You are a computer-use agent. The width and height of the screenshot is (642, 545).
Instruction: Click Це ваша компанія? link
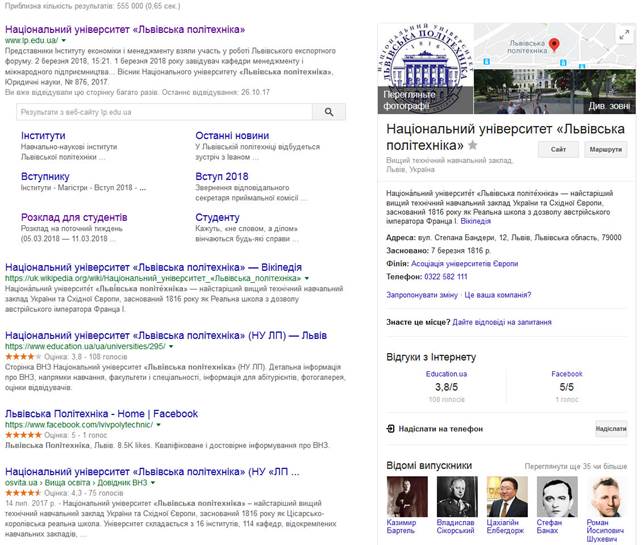[x=497, y=295]
